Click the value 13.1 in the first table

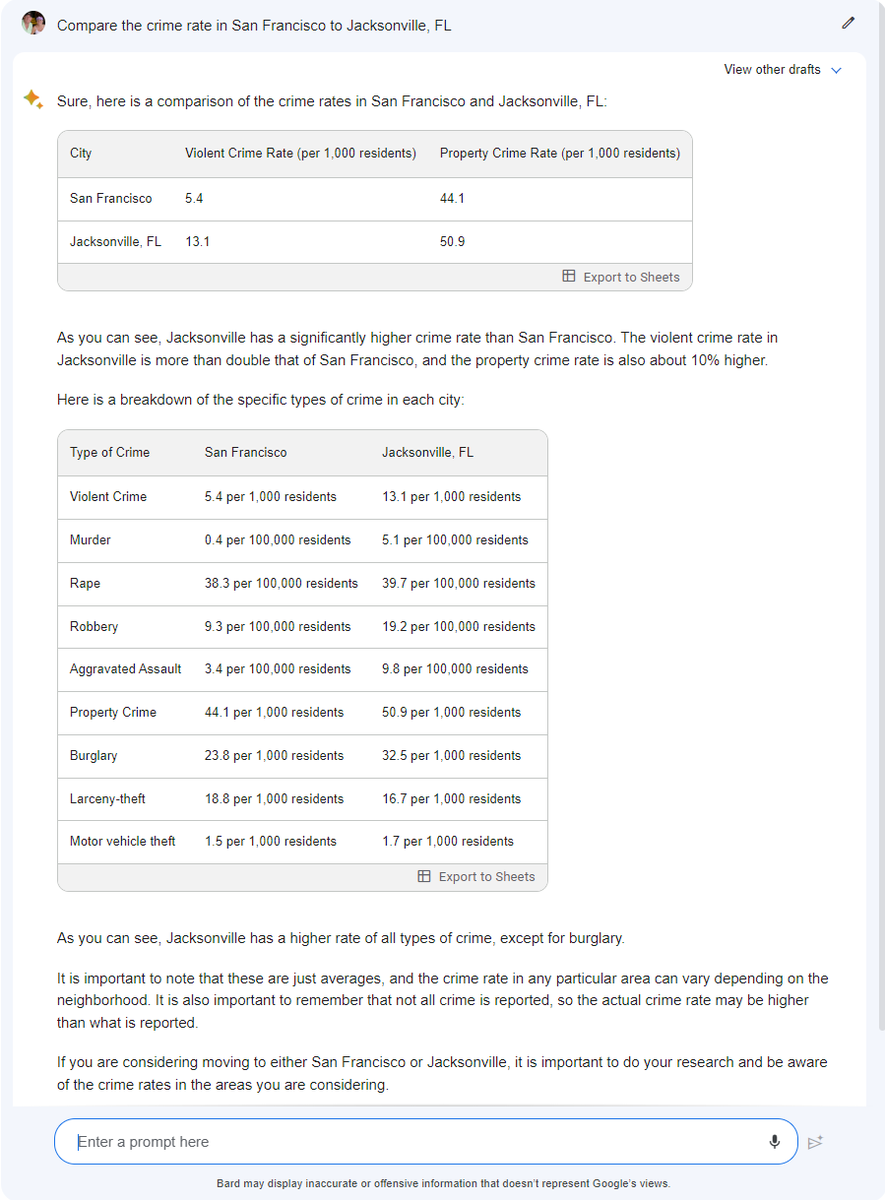(x=198, y=242)
